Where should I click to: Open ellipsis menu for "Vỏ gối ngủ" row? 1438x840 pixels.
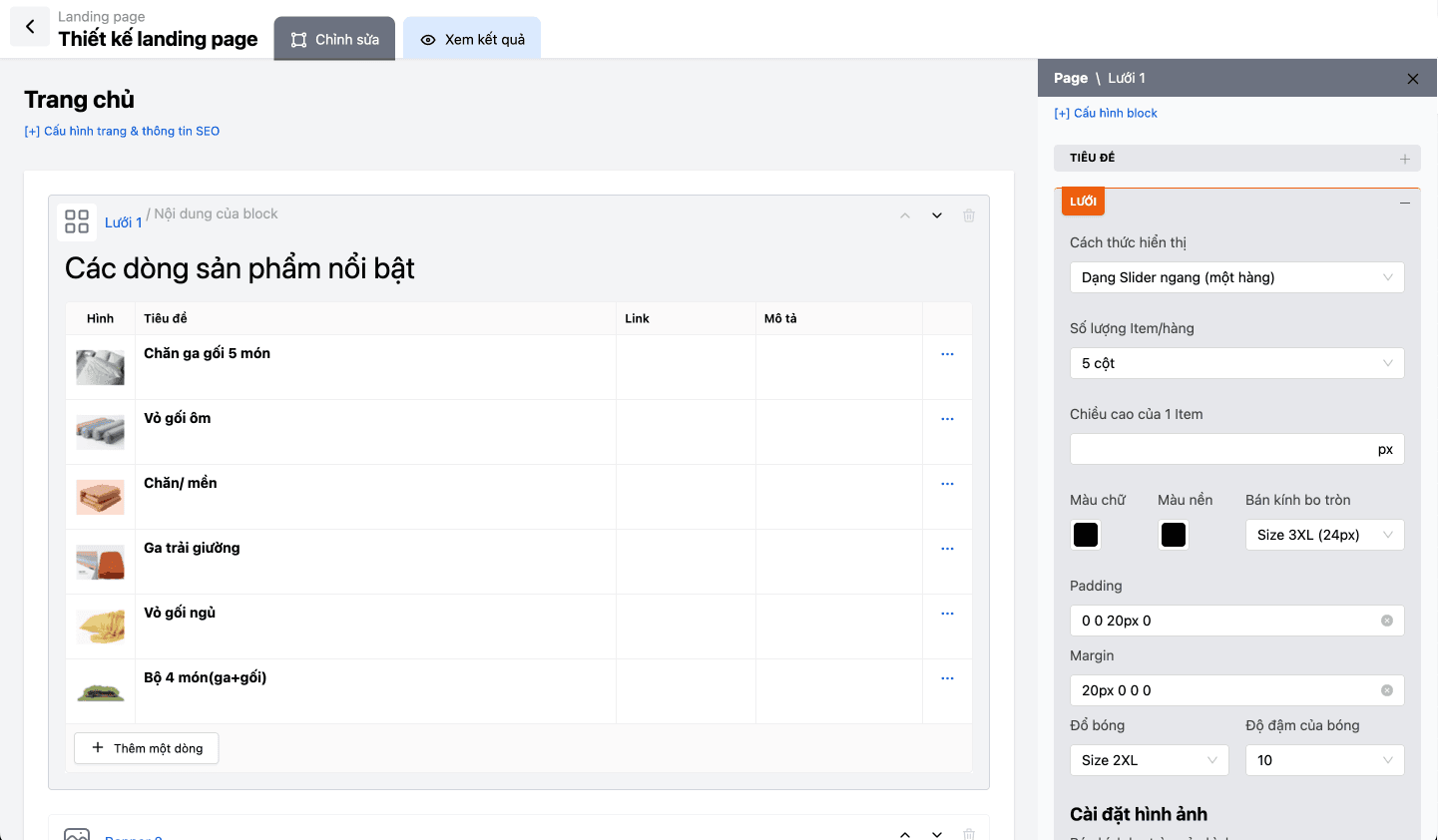click(x=946, y=612)
